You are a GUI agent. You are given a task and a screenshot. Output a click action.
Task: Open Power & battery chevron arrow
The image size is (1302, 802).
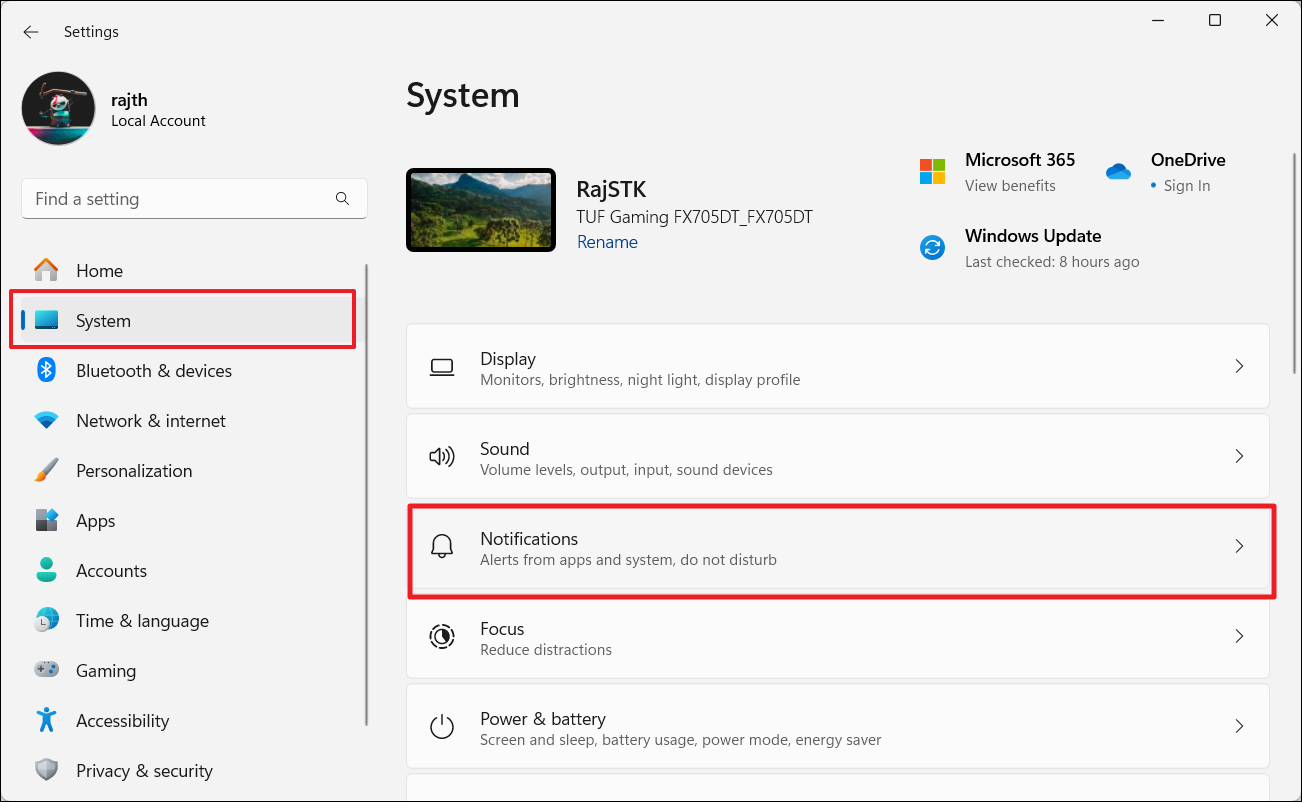1239,726
